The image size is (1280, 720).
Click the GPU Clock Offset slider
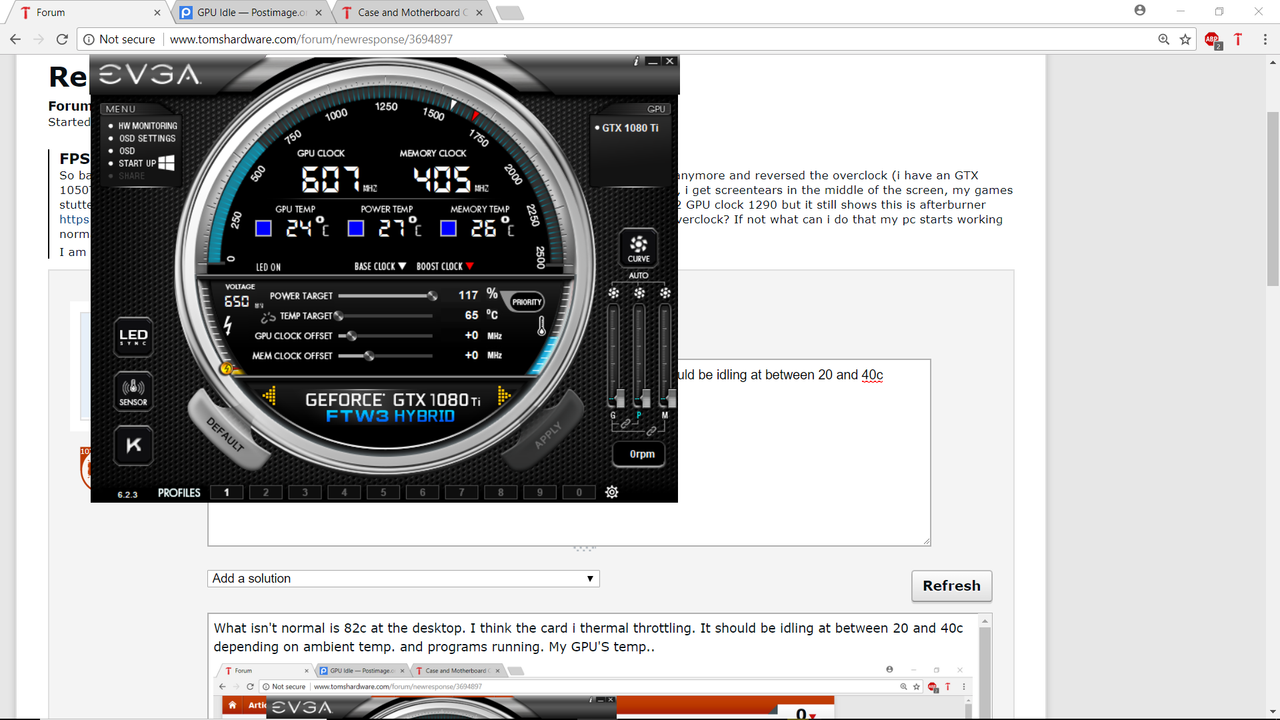click(386, 336)
